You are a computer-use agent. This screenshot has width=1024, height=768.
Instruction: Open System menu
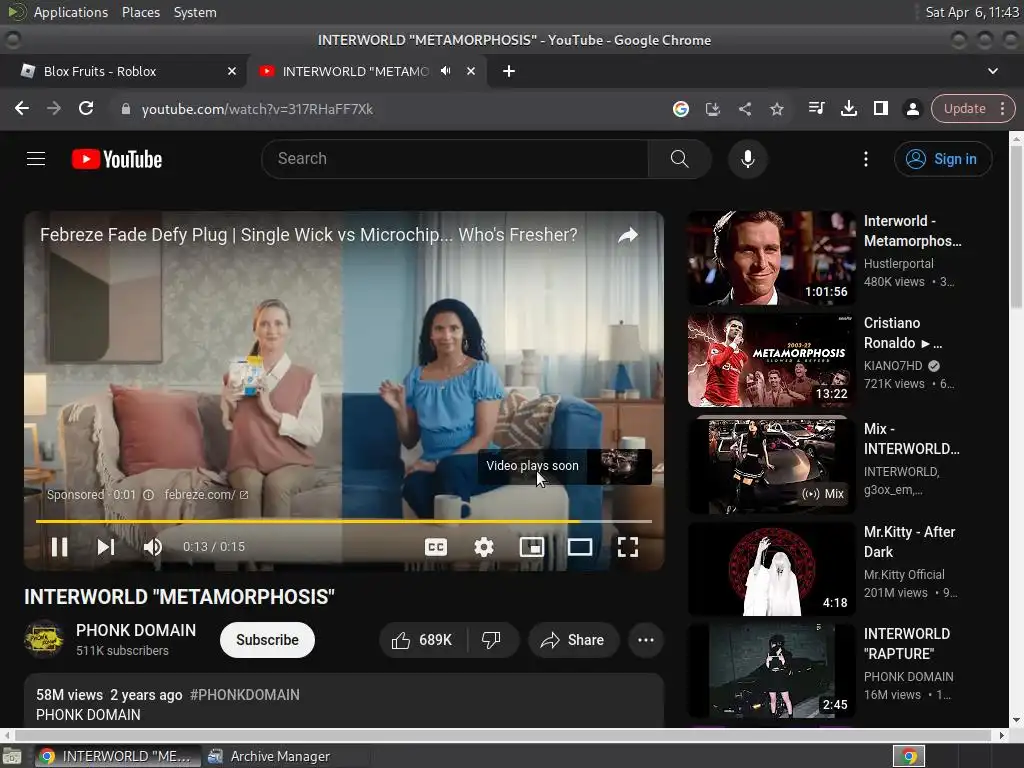pyautogui.click(x=195, y=12)
